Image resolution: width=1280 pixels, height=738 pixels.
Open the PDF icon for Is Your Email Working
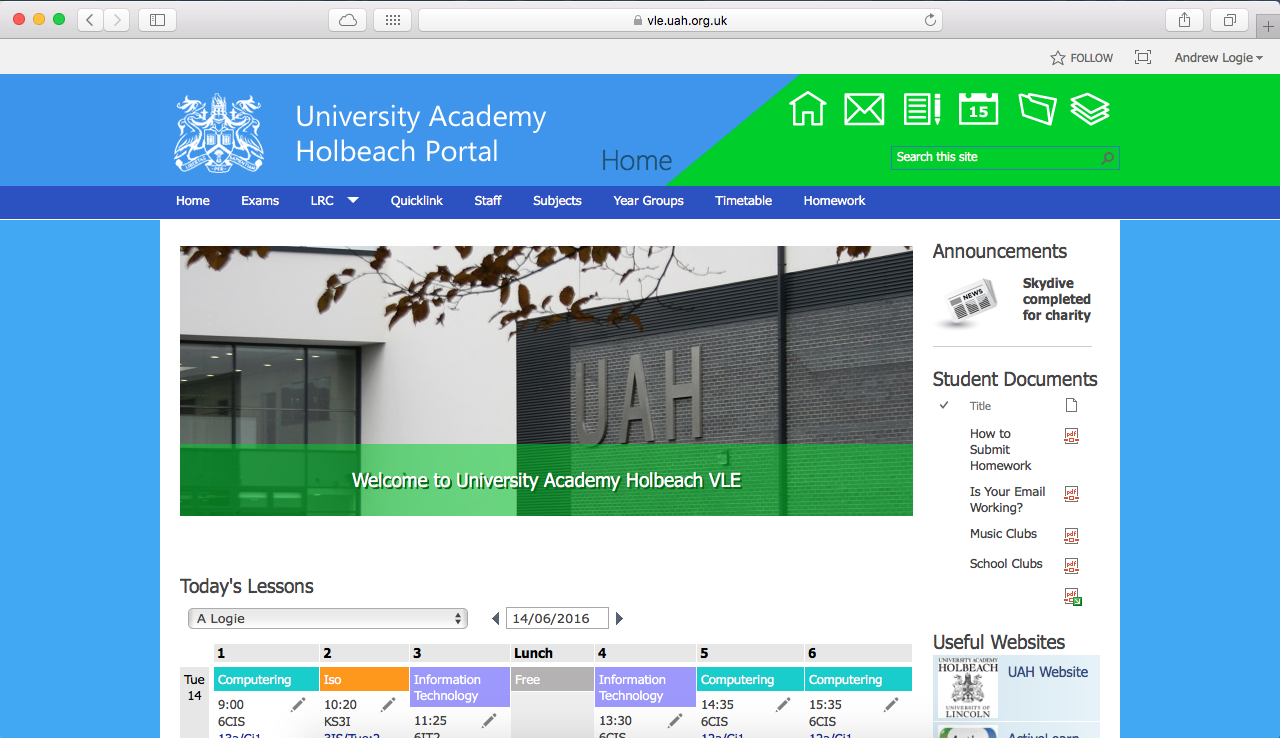coord(1071,494)
